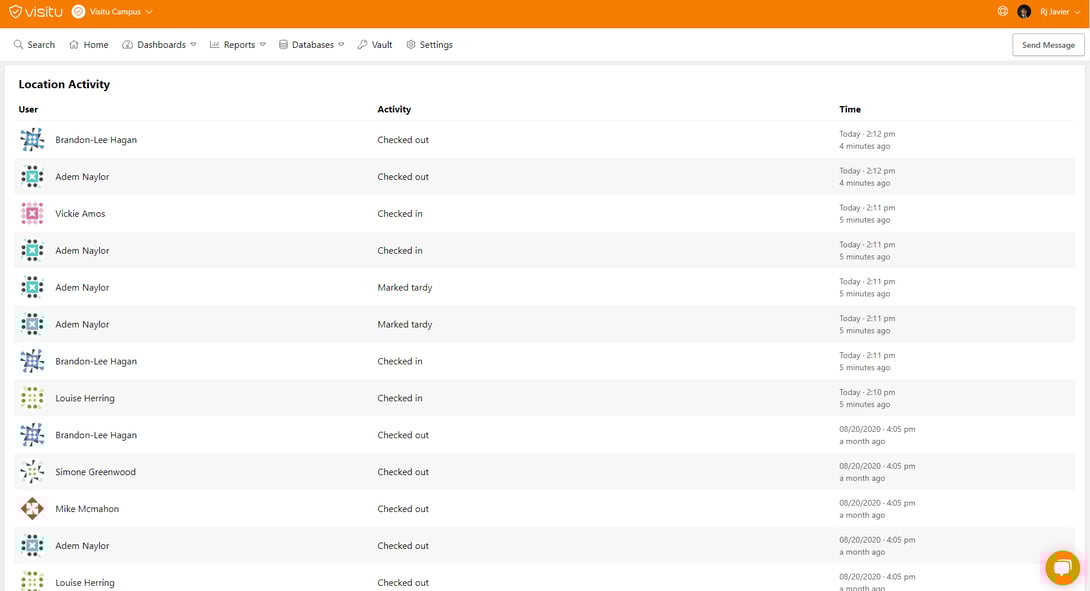Select Louise Herring's Checked in row

pos(400,398)
